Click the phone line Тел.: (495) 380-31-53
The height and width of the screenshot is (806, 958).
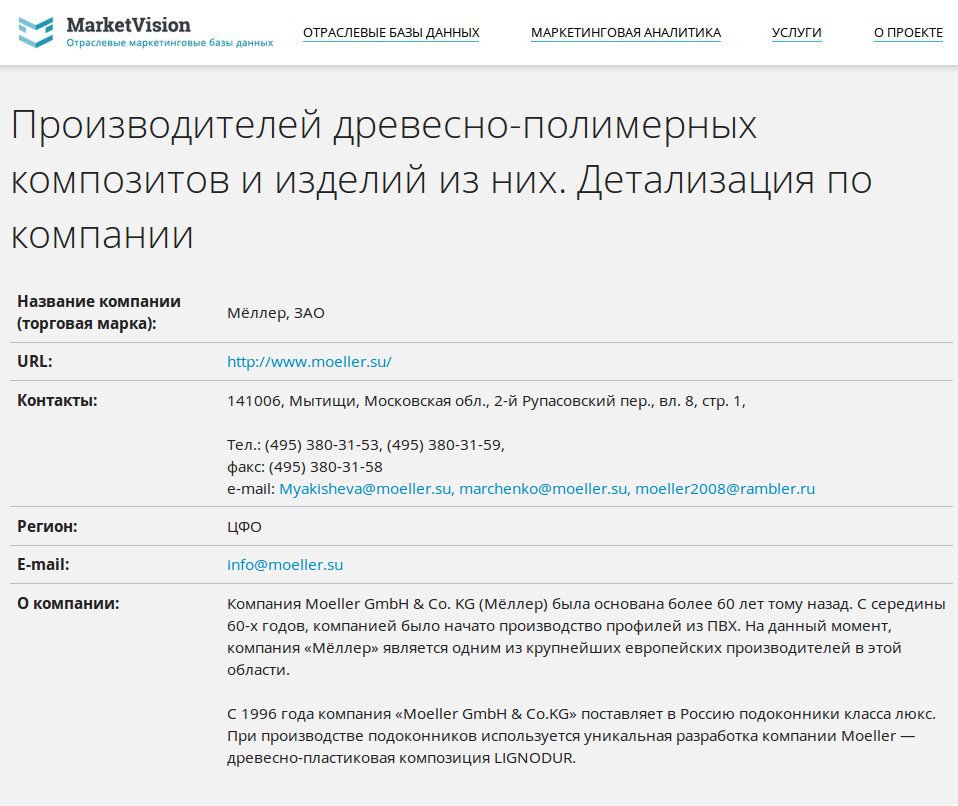366,445
